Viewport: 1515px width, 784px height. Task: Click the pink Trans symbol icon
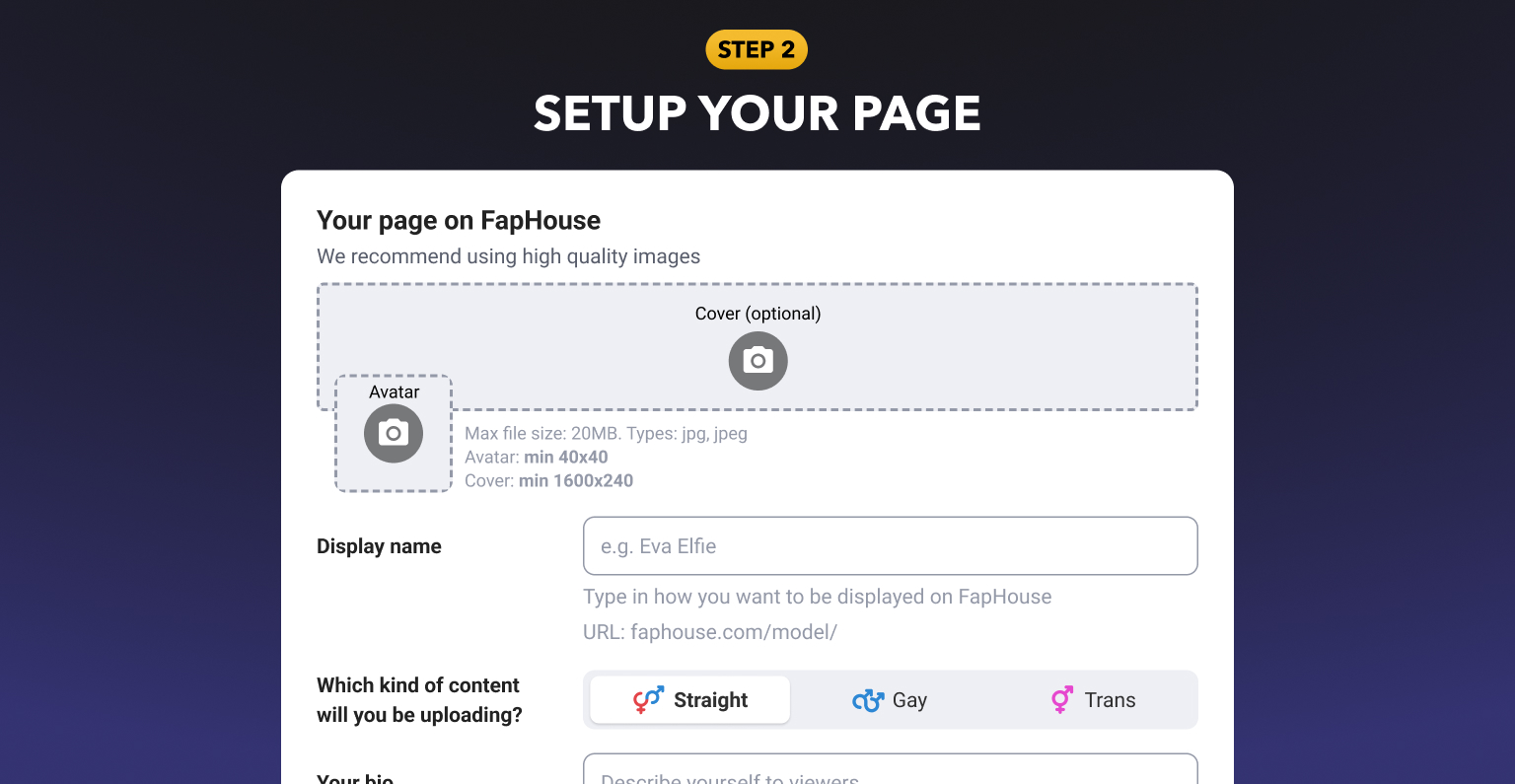1062,700
